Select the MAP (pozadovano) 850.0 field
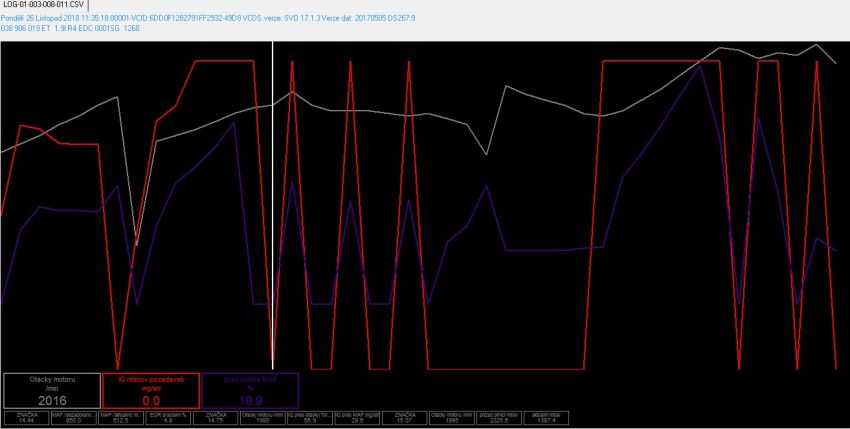This screenshot has height=429, width=850. [x=79, y=418]
